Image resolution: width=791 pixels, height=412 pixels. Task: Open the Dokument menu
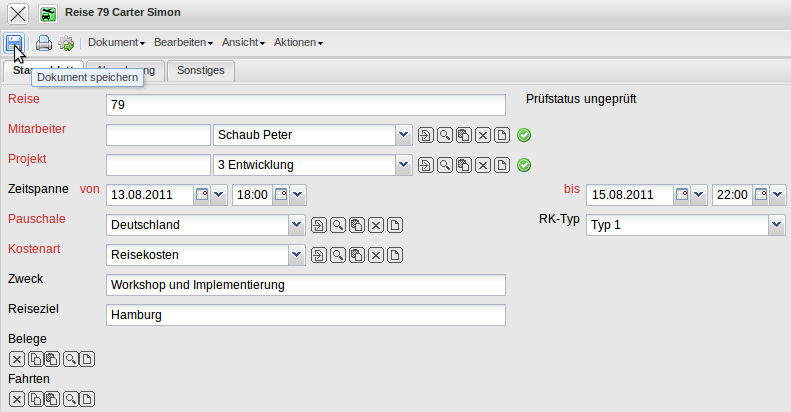coord(116,43)
